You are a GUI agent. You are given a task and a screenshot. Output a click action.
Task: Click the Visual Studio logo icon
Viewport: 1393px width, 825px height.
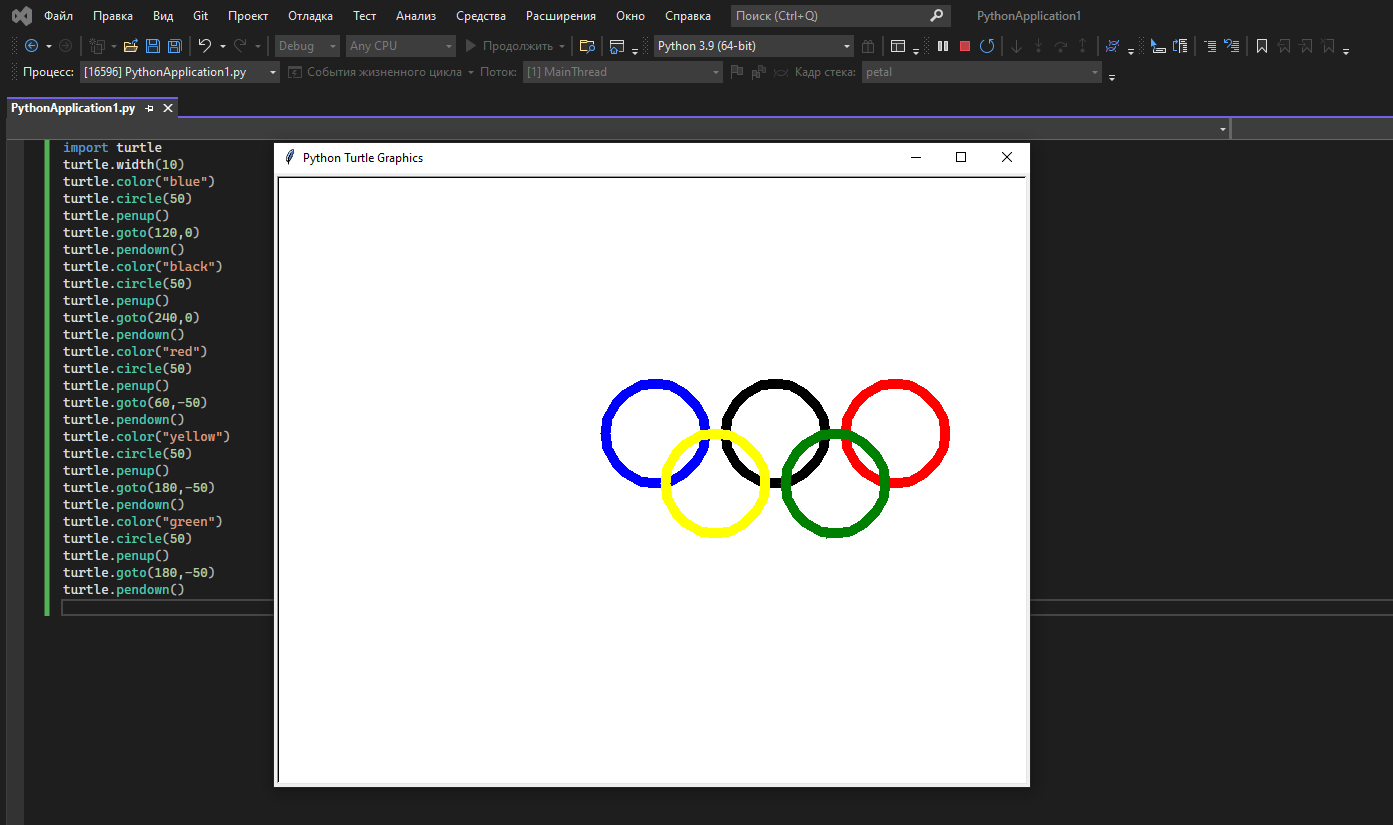[x=21, y=16]
